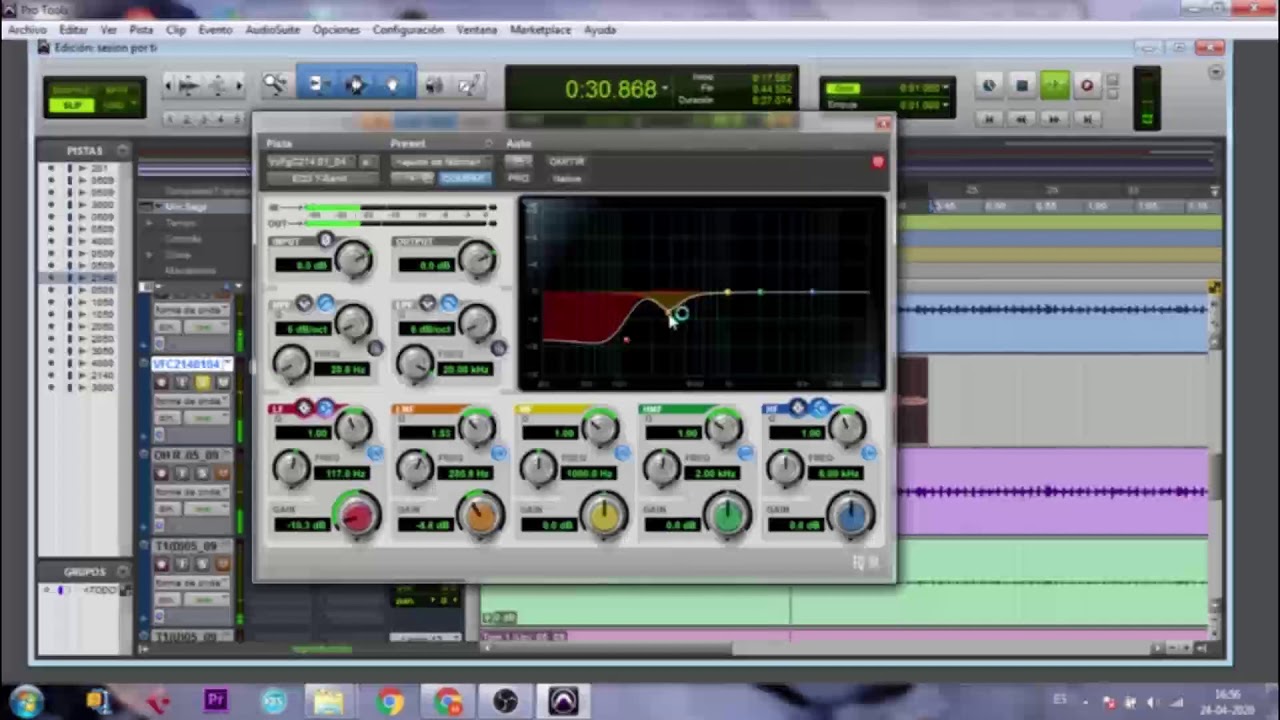This screenshot has width=1280, height=720.
Task: Select the Grabber hand tool
Action: pos(393,86)
